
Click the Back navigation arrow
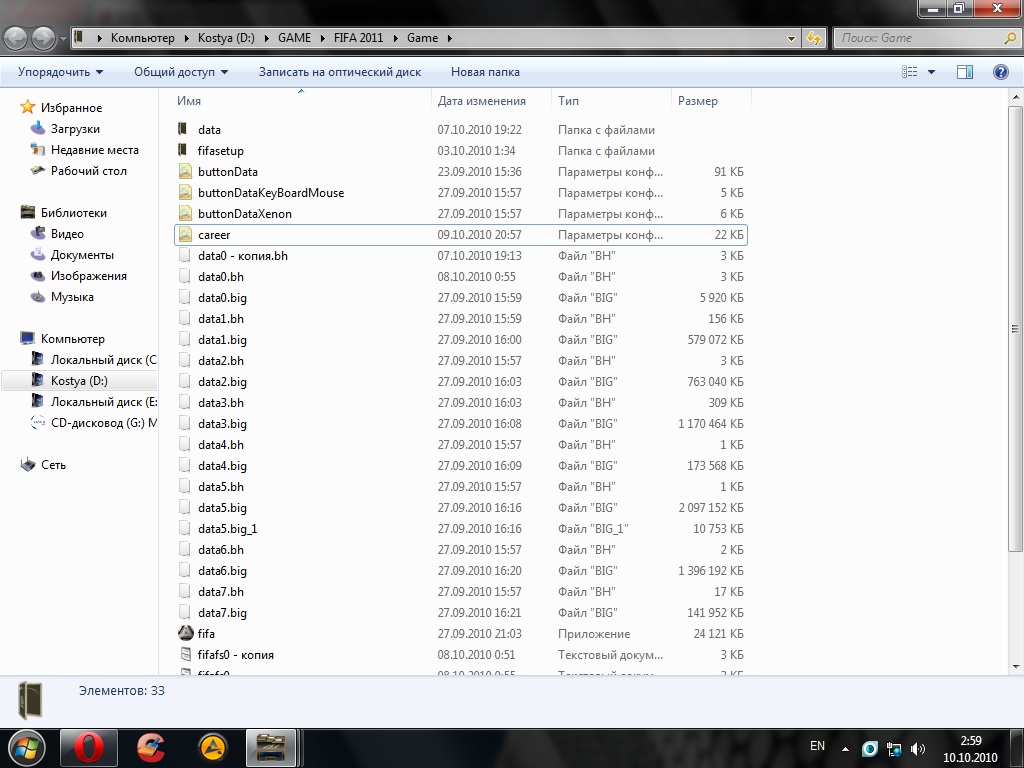(x=16, y=38)
